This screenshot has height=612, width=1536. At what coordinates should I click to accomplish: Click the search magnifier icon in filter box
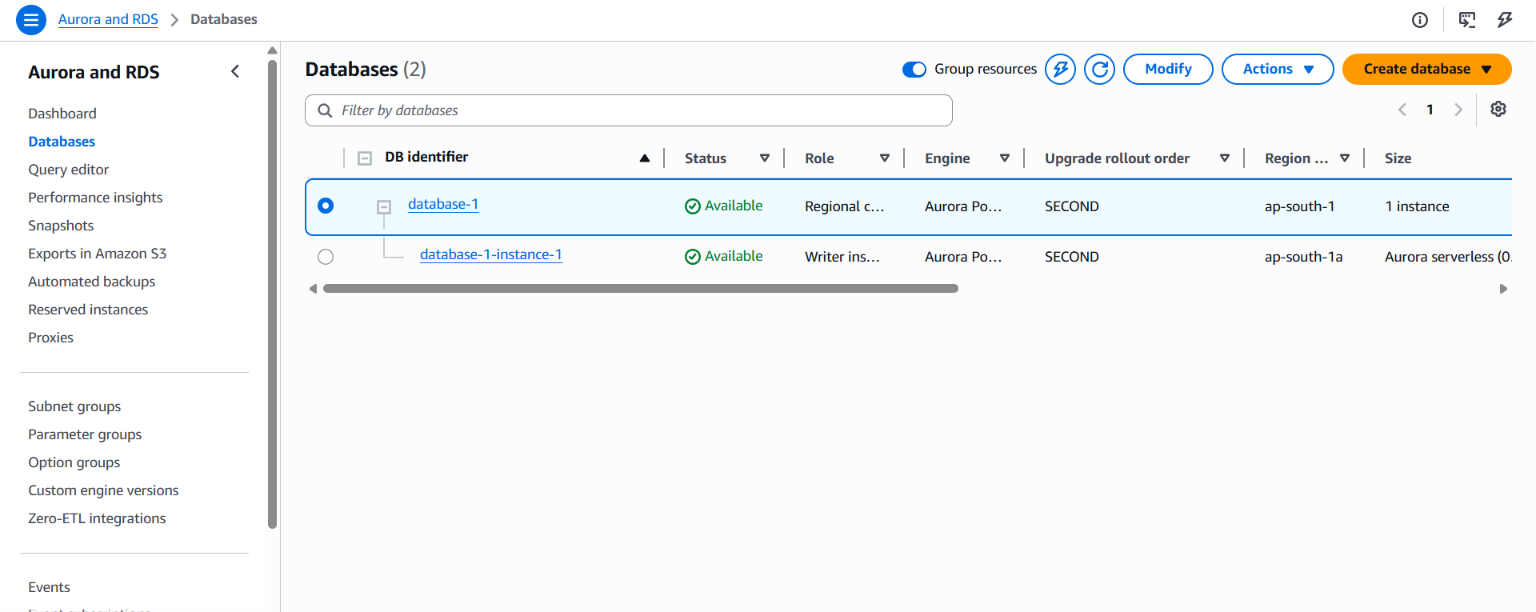coord(324,111)
